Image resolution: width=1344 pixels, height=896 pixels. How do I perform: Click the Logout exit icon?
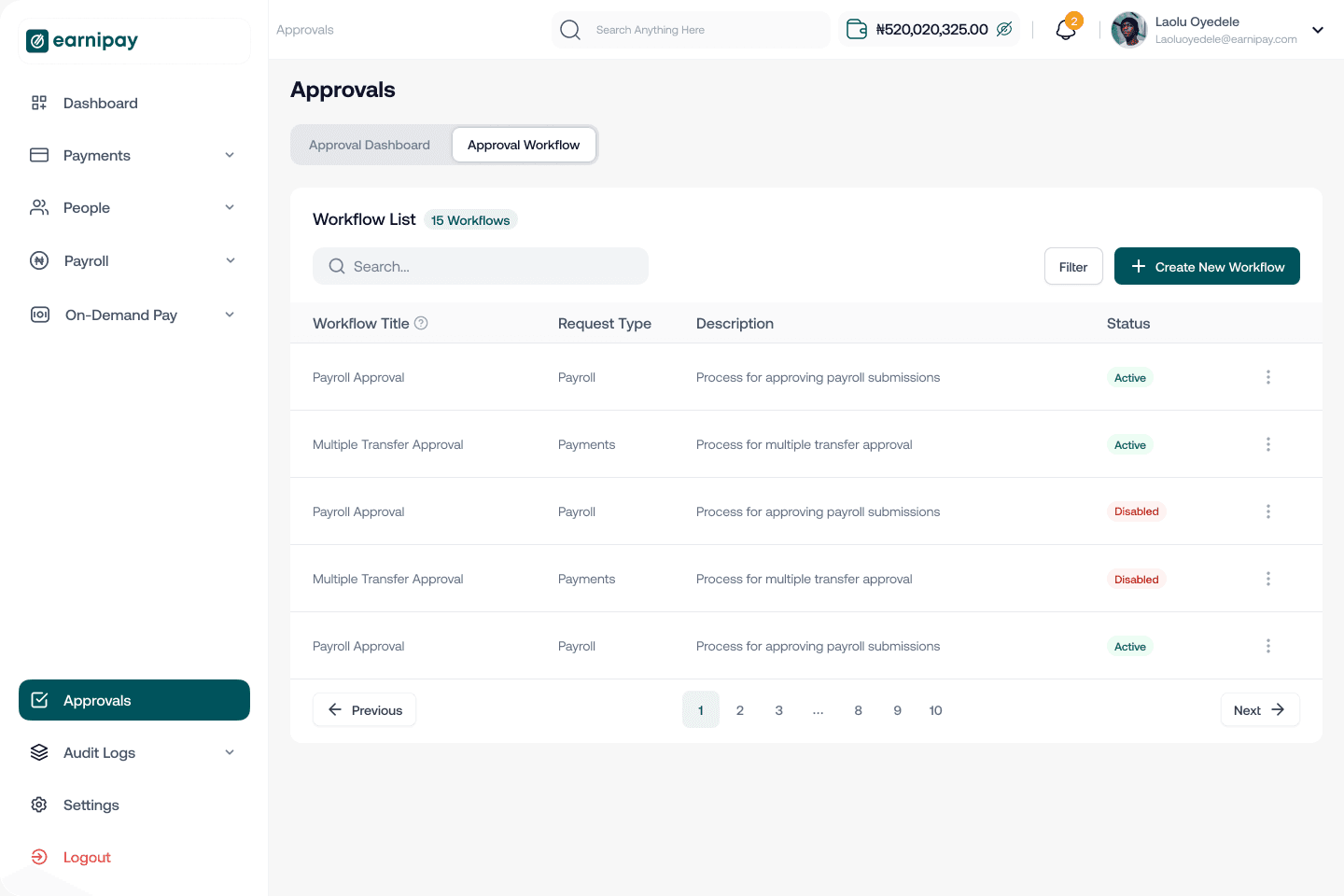39,857
